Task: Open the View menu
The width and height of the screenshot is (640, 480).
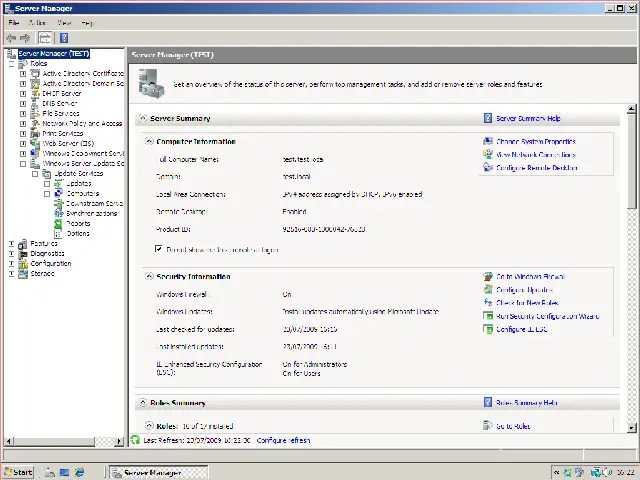Action: coord(64,23)
